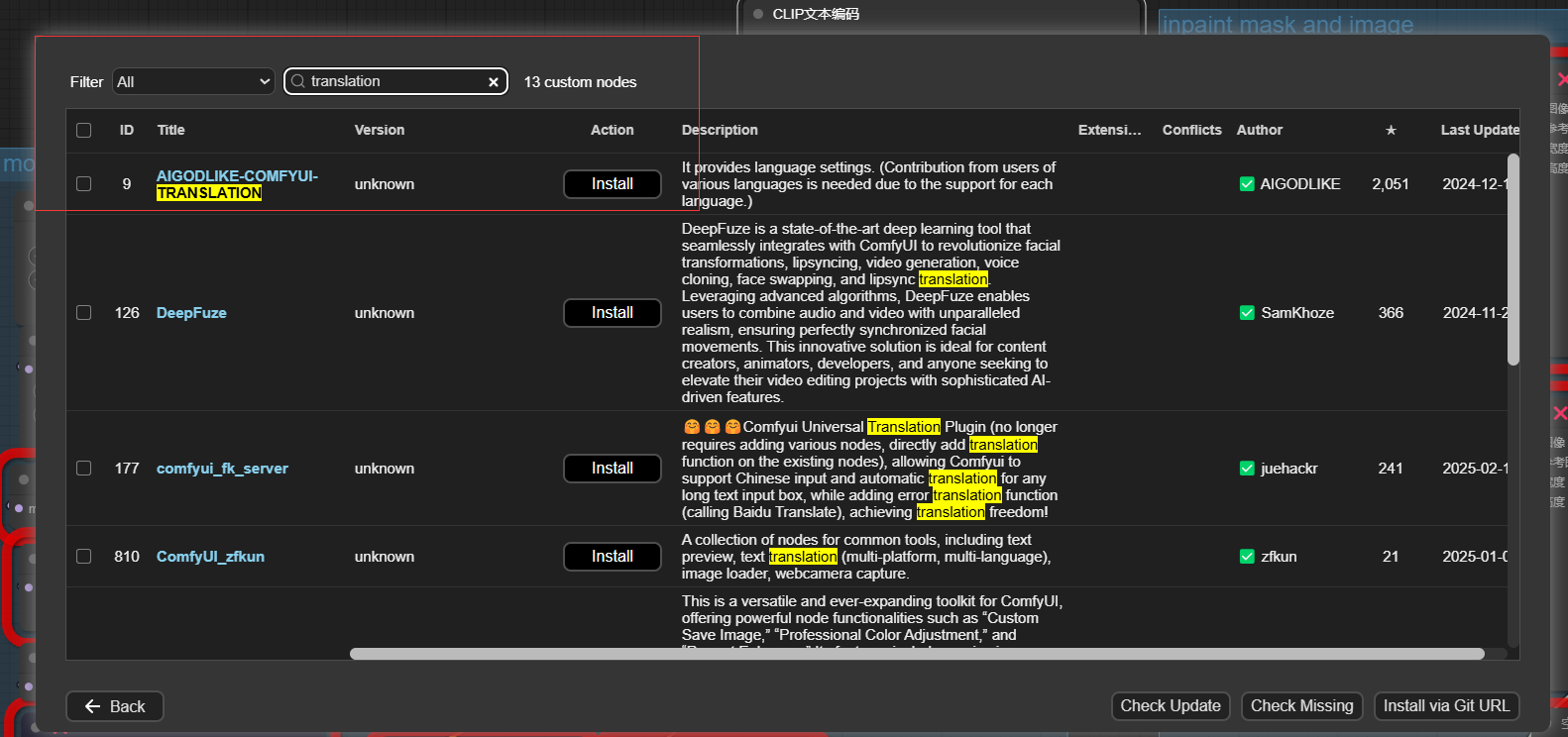Sort by the ID column header

point(127,130)
